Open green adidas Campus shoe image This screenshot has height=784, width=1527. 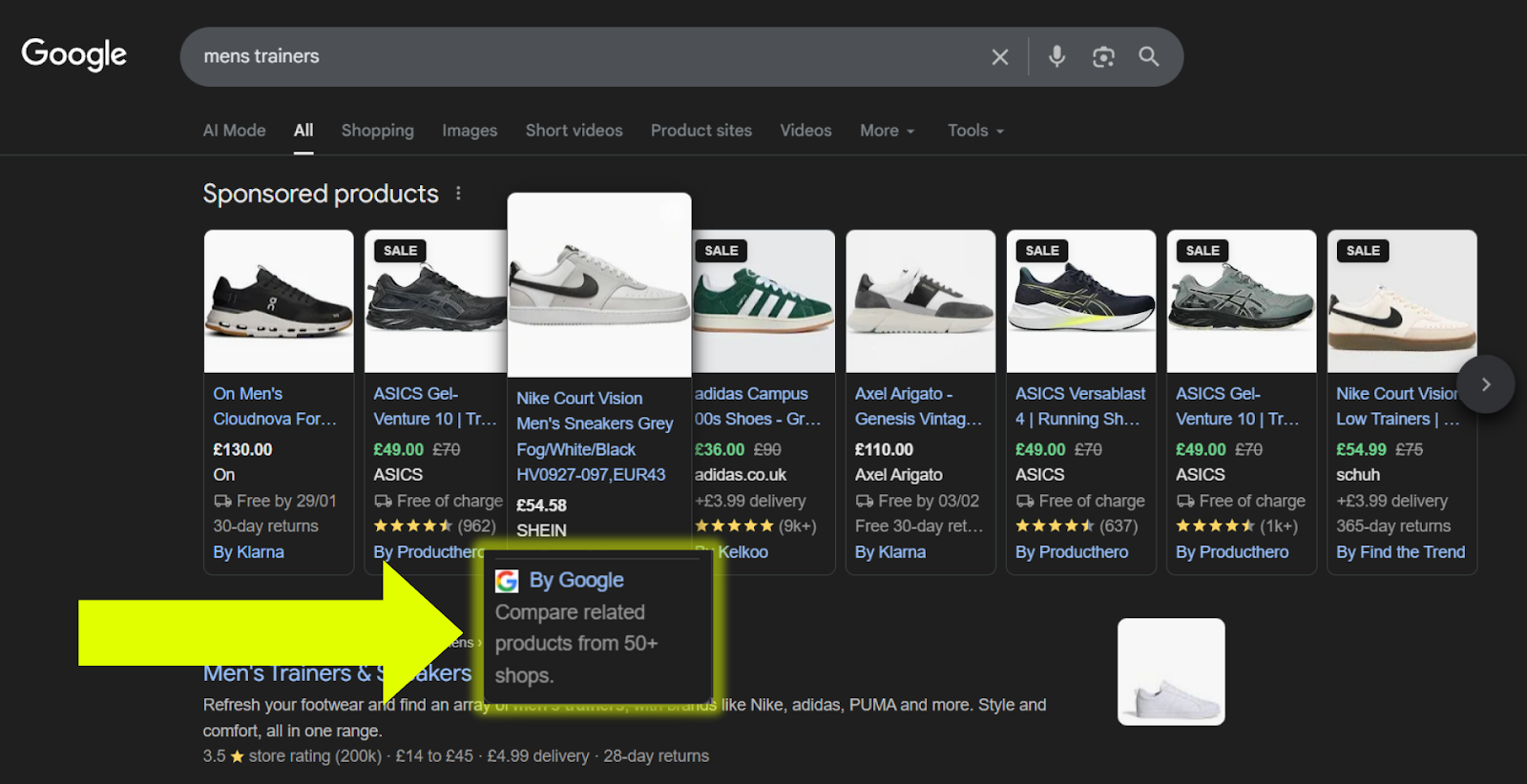tap(763, 301)
